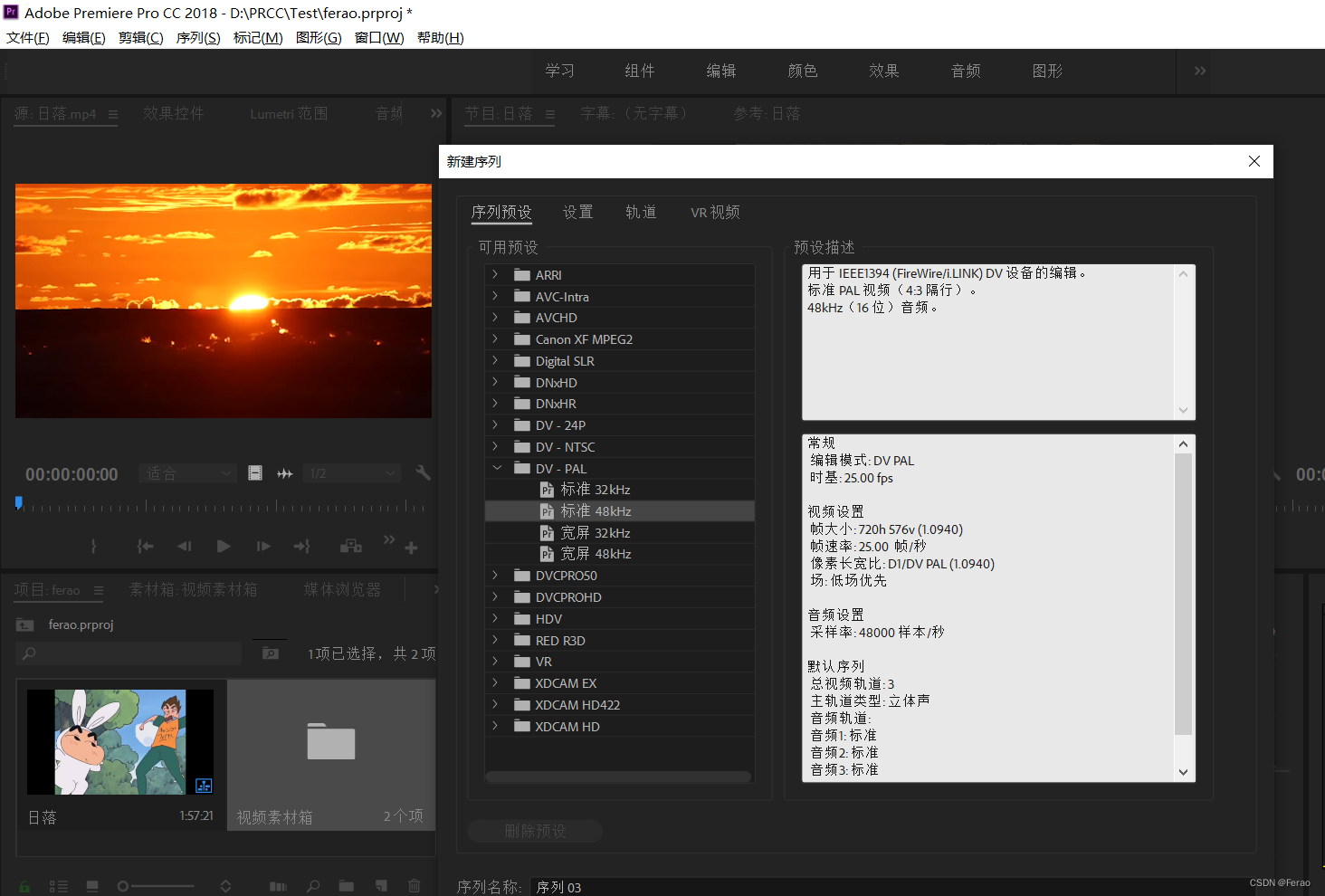The width and height of the screenshot is (1325, 896).
Task: Expand the Digital SLR preset folder
Action: point(495,360)
